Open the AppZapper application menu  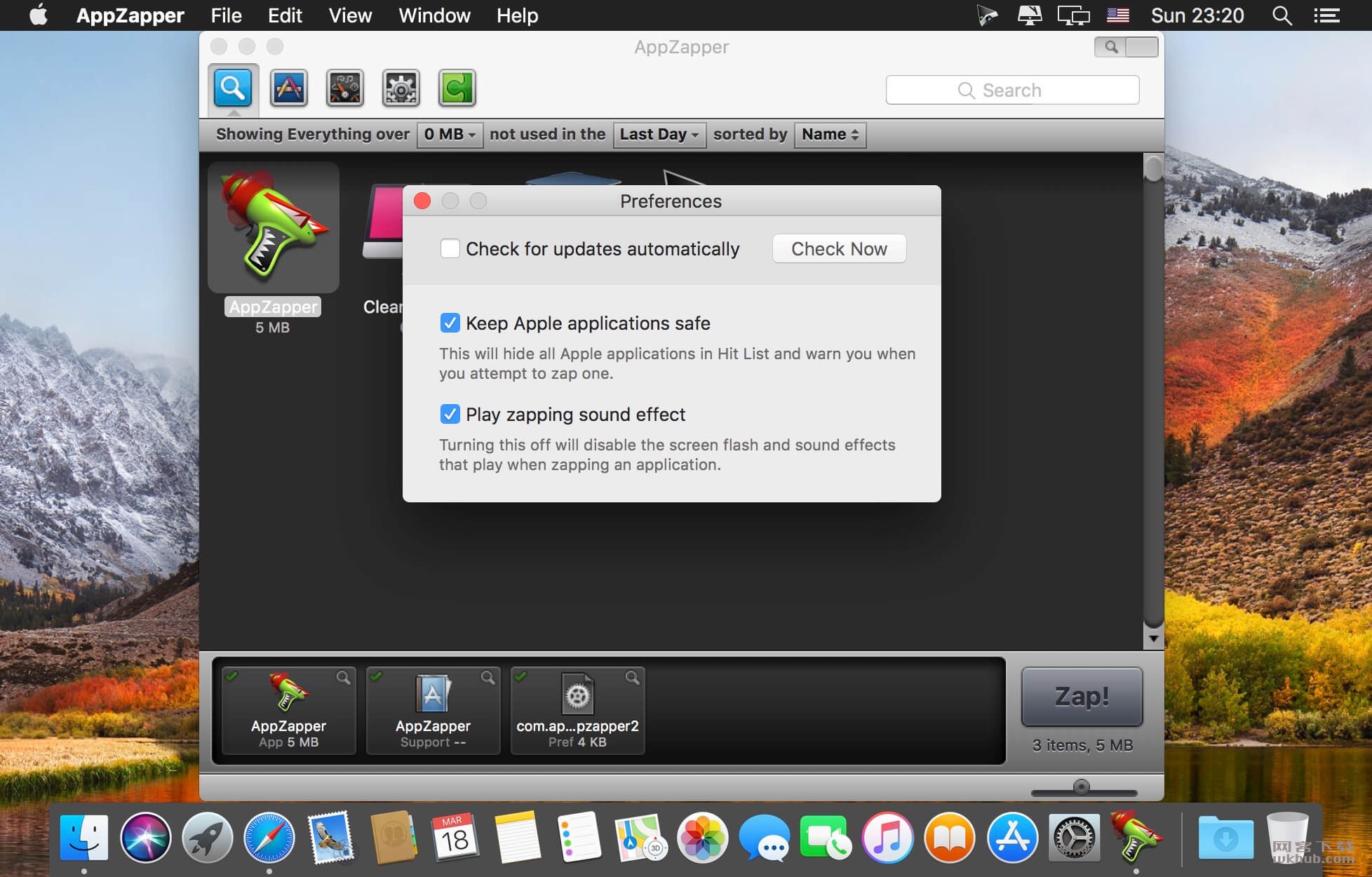(130, 15)
